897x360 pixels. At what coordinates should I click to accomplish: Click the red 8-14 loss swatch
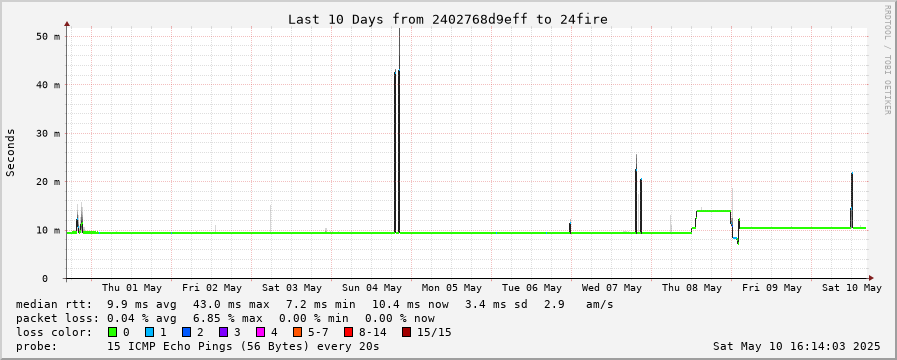pos(348,332)
